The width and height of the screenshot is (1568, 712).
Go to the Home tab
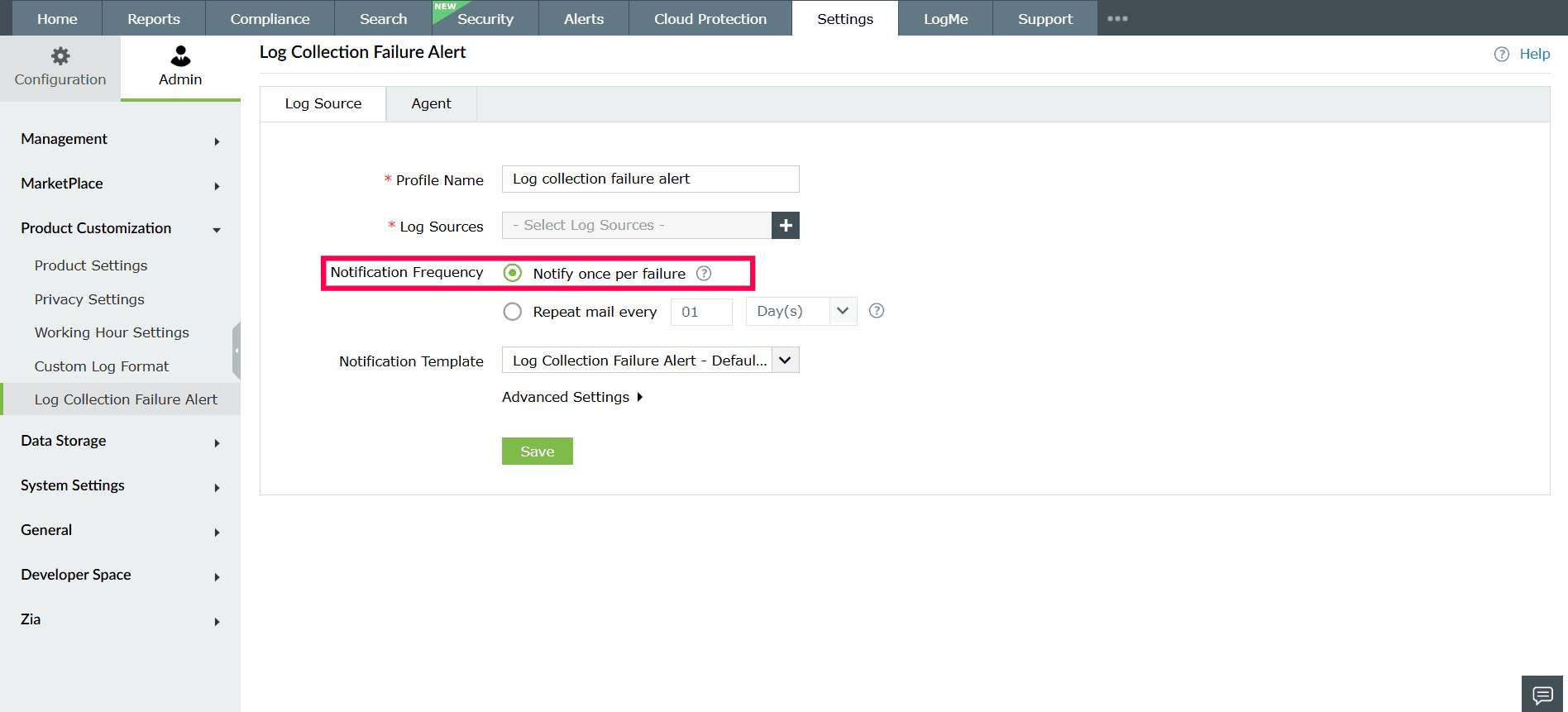tap(57, 18)
